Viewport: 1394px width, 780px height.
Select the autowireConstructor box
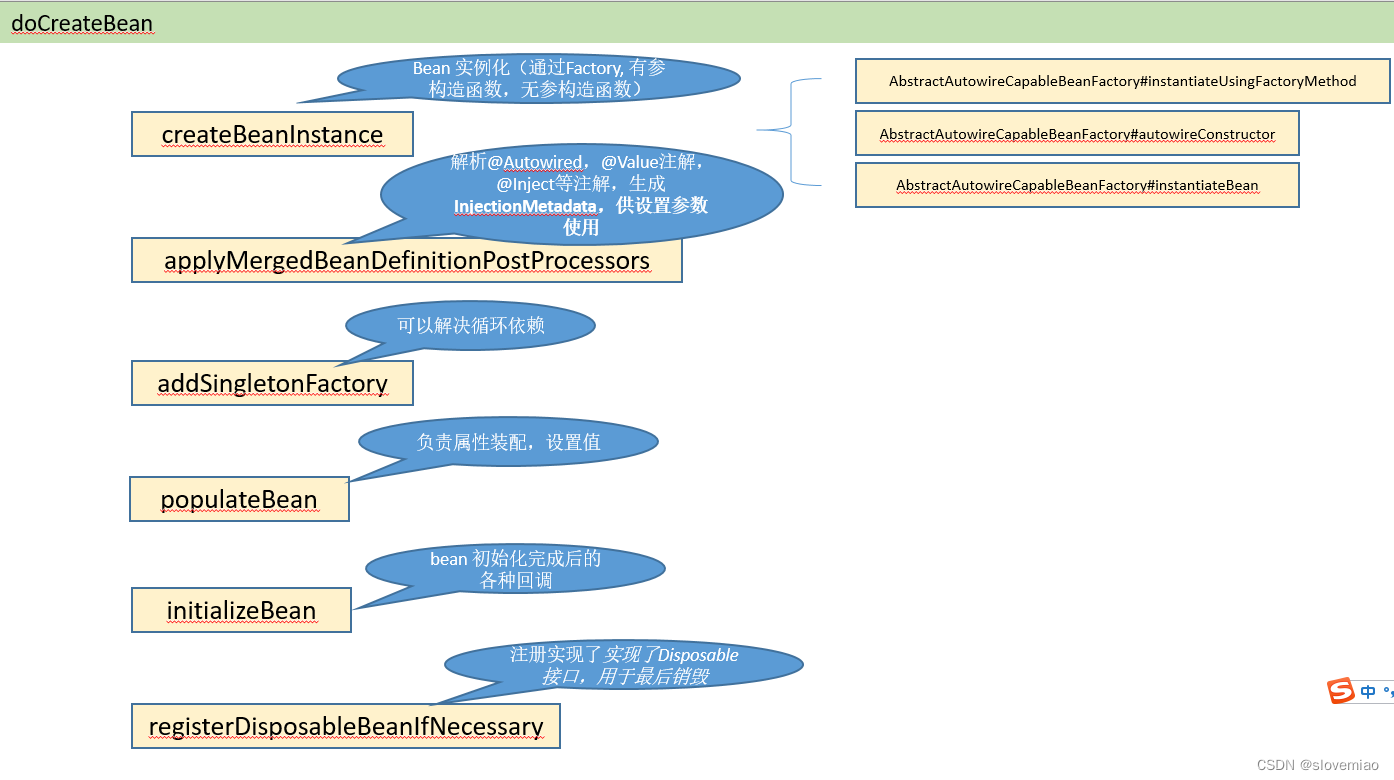coord(1077,134)
